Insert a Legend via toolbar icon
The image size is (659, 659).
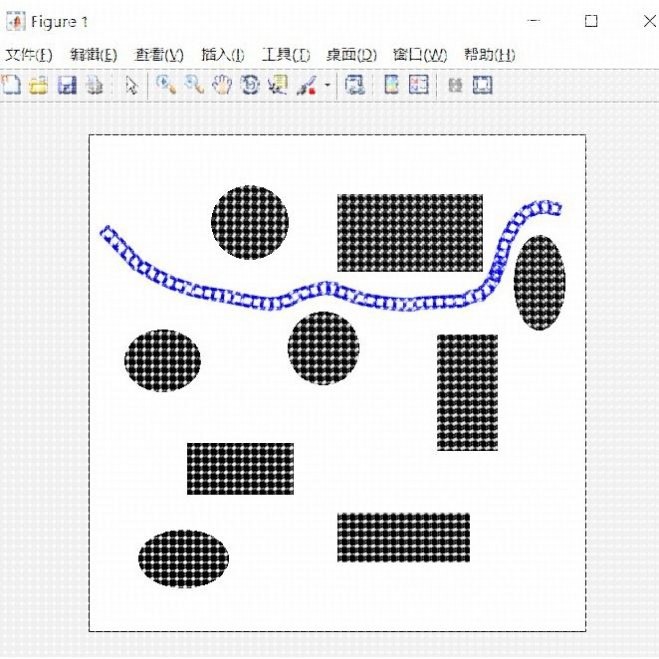tap(419, 85)
